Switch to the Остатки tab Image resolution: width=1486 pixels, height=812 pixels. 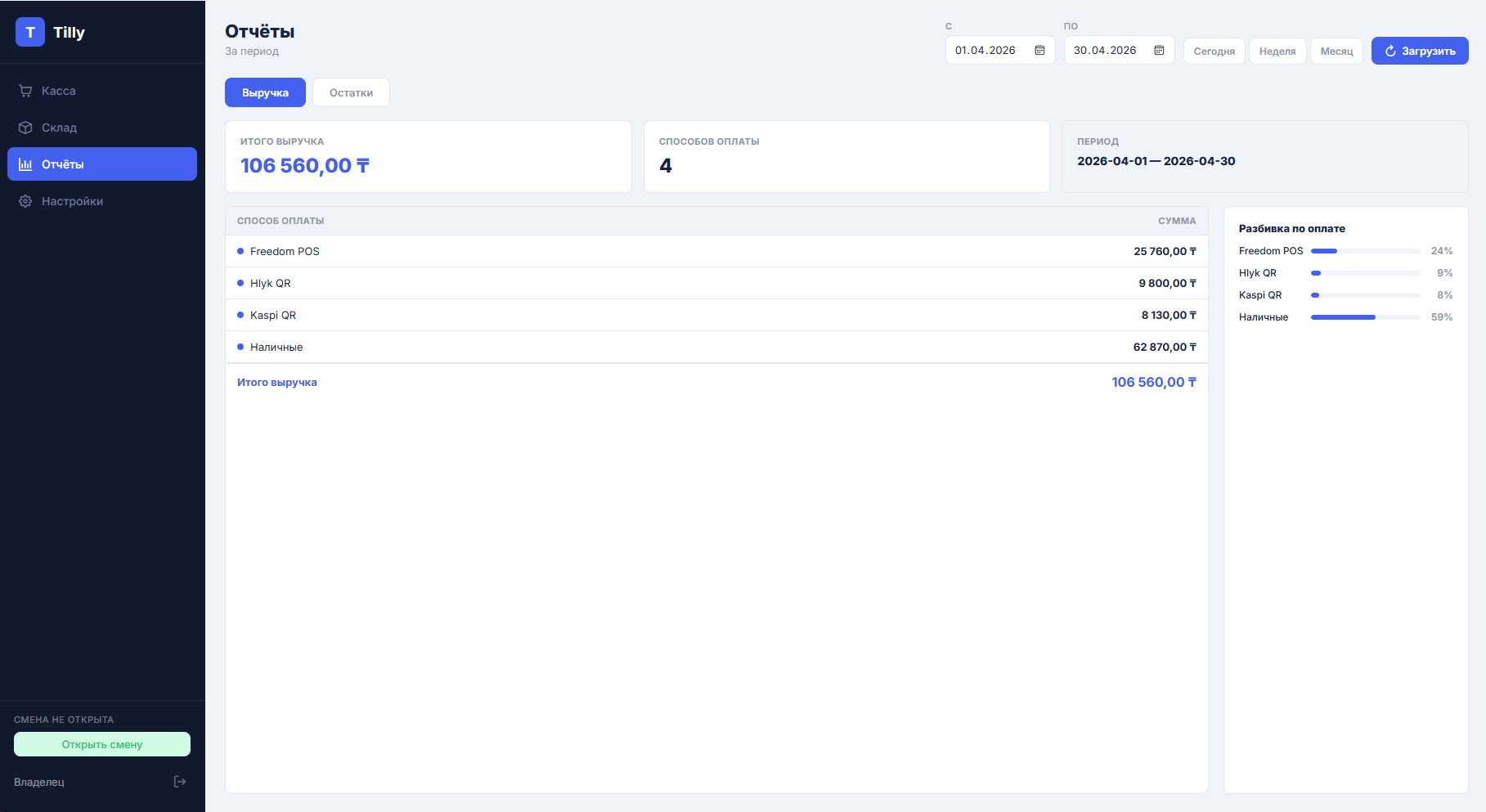351,92
